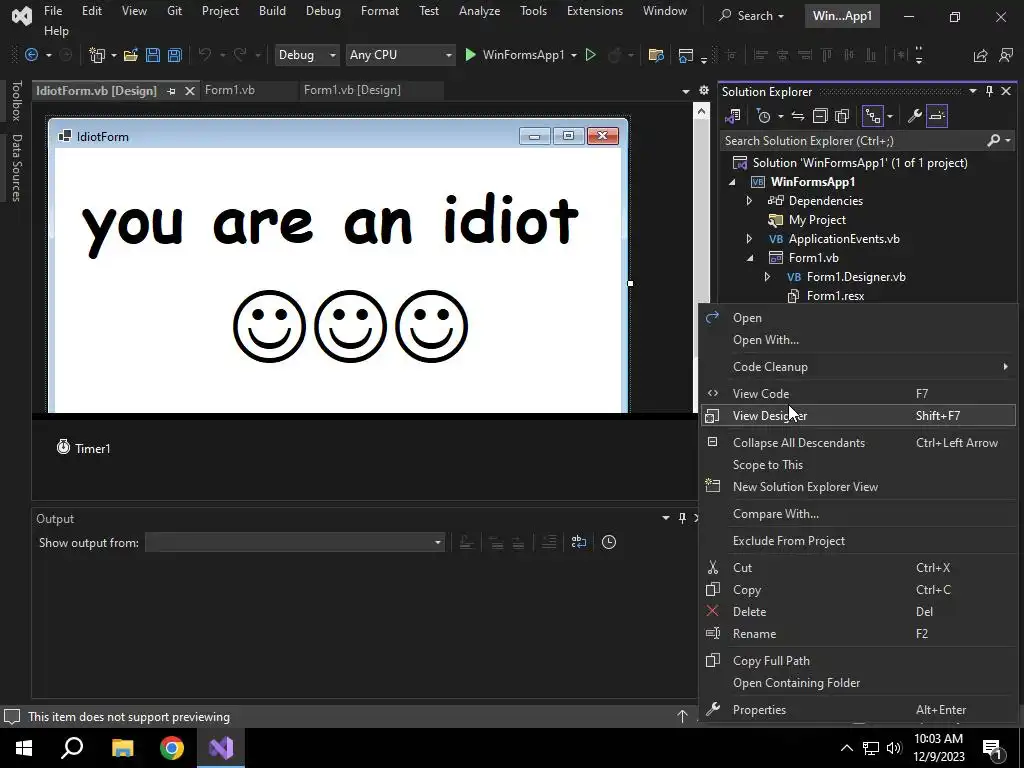Choose Rename from the context menu

tap(858, 633)
